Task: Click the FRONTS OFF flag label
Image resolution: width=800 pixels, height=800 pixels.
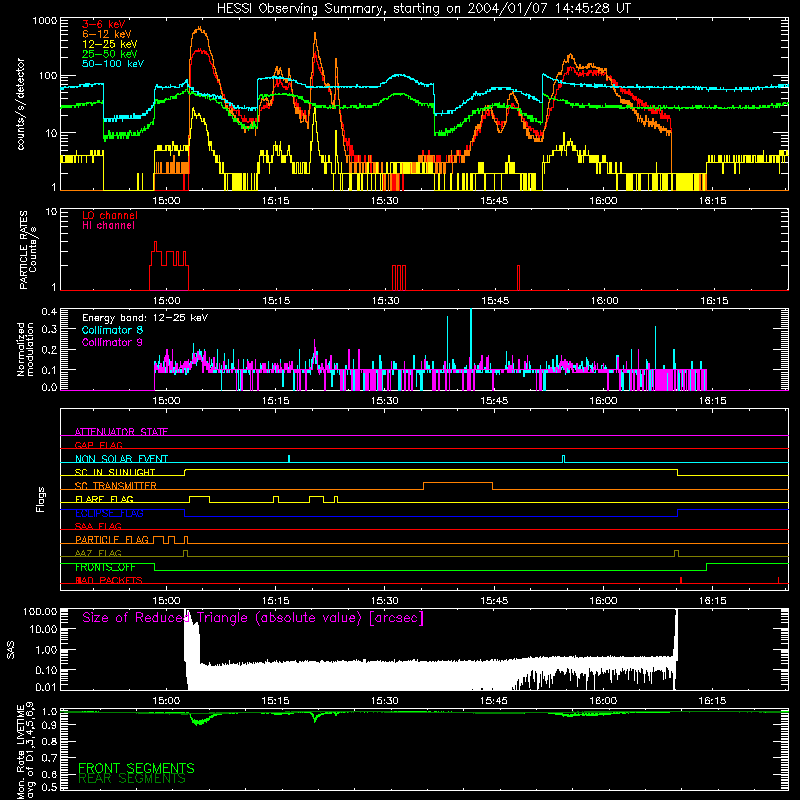Action: (105, 567)
